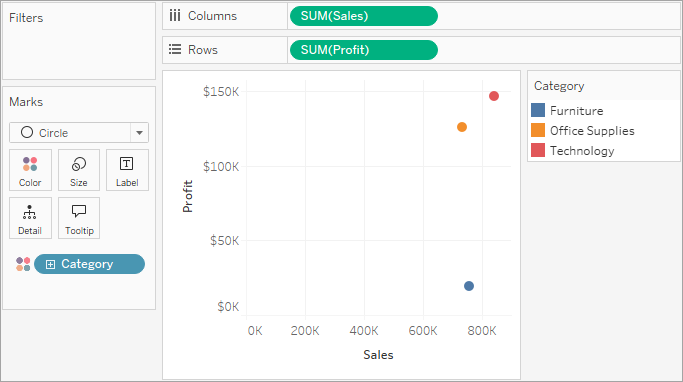Image resolution: width=683 pixels, height=382 pixels.
Task: Click the Office Supplies orange swatch
Action: (538, 130)
